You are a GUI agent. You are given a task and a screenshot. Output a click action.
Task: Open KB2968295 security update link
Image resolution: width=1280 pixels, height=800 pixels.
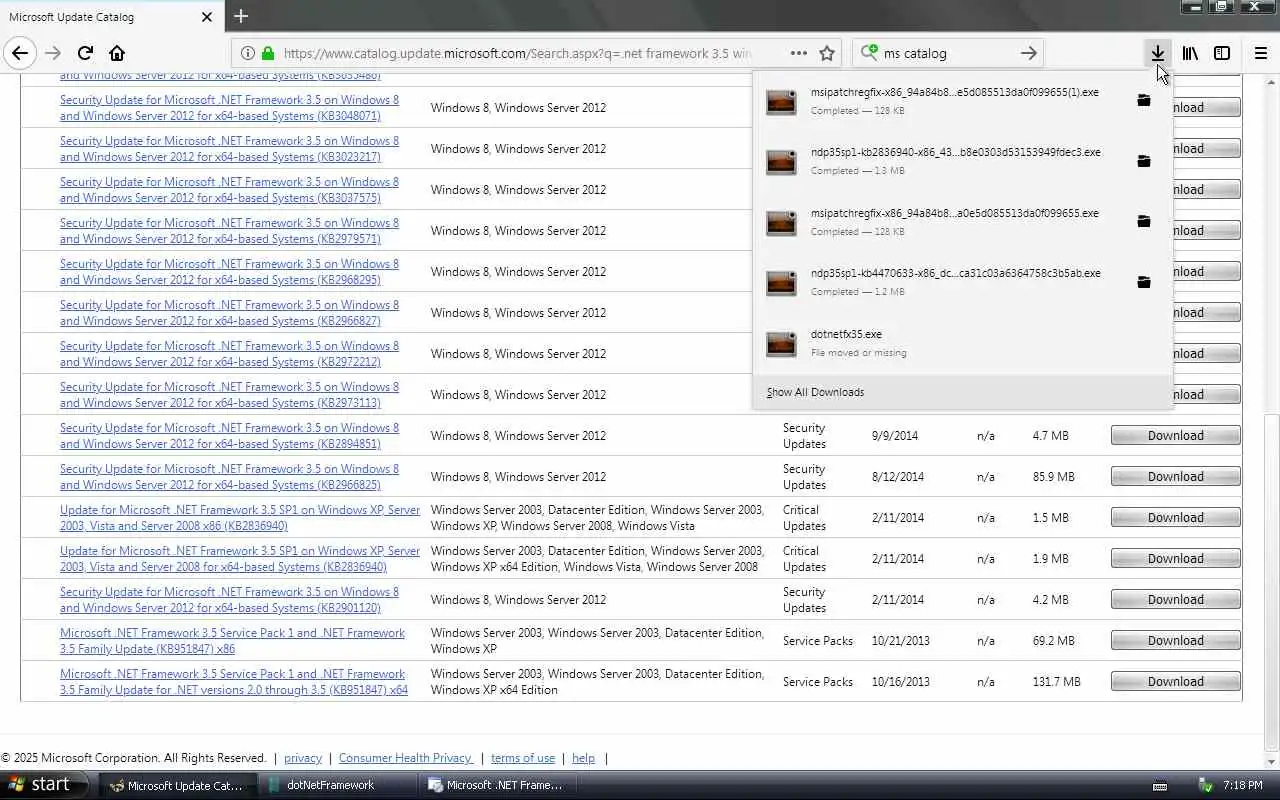point(229,272)
